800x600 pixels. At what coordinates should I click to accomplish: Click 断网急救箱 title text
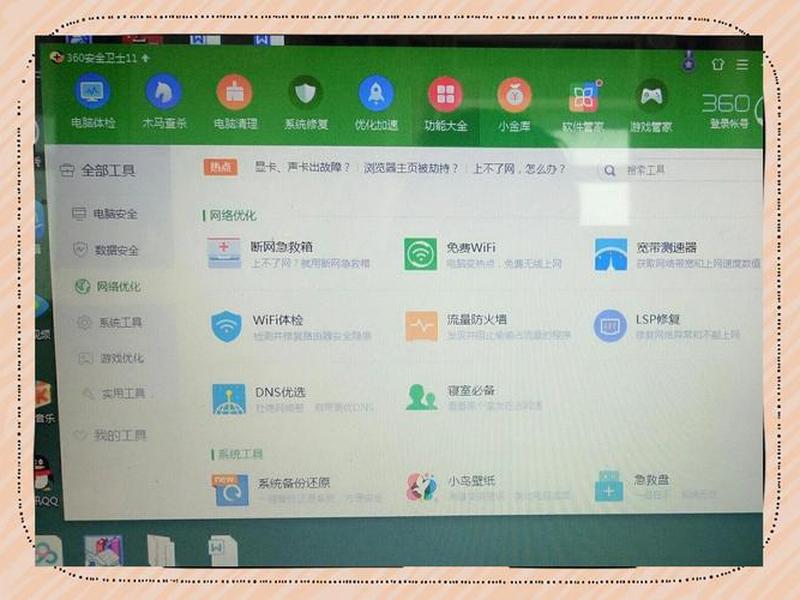pyautogui.click(x=281, y=247)
